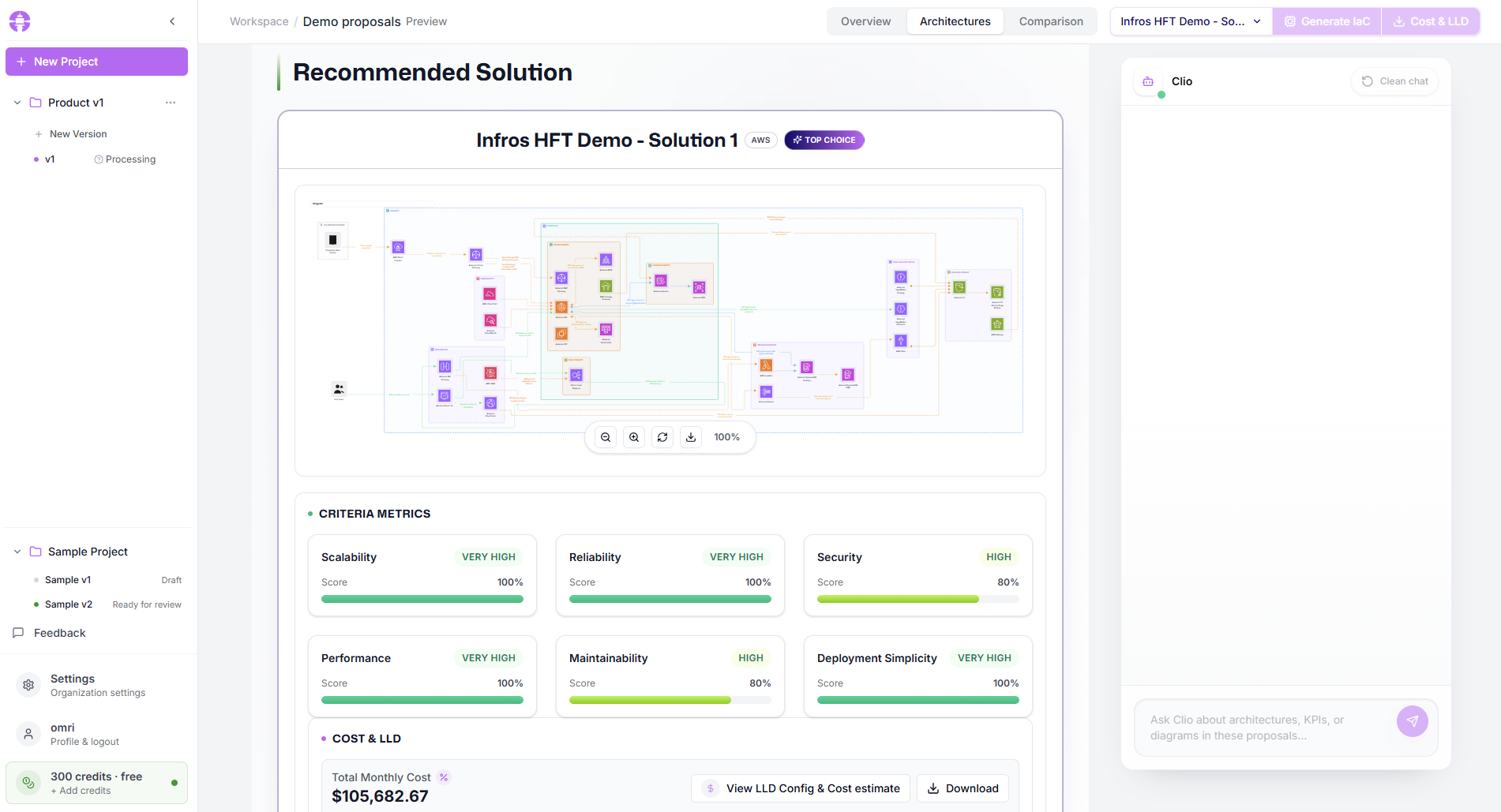Click the COST & LLD heading

(366, 739)
